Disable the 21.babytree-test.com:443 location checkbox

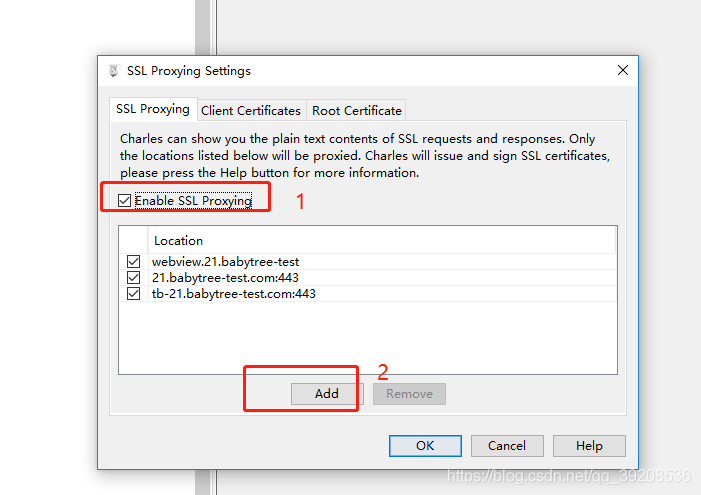pos(133,278)
